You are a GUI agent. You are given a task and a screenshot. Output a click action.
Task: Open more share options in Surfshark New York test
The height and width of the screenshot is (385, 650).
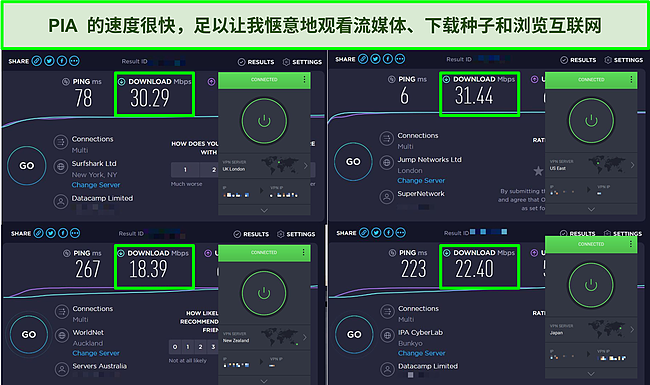point(74,61)
